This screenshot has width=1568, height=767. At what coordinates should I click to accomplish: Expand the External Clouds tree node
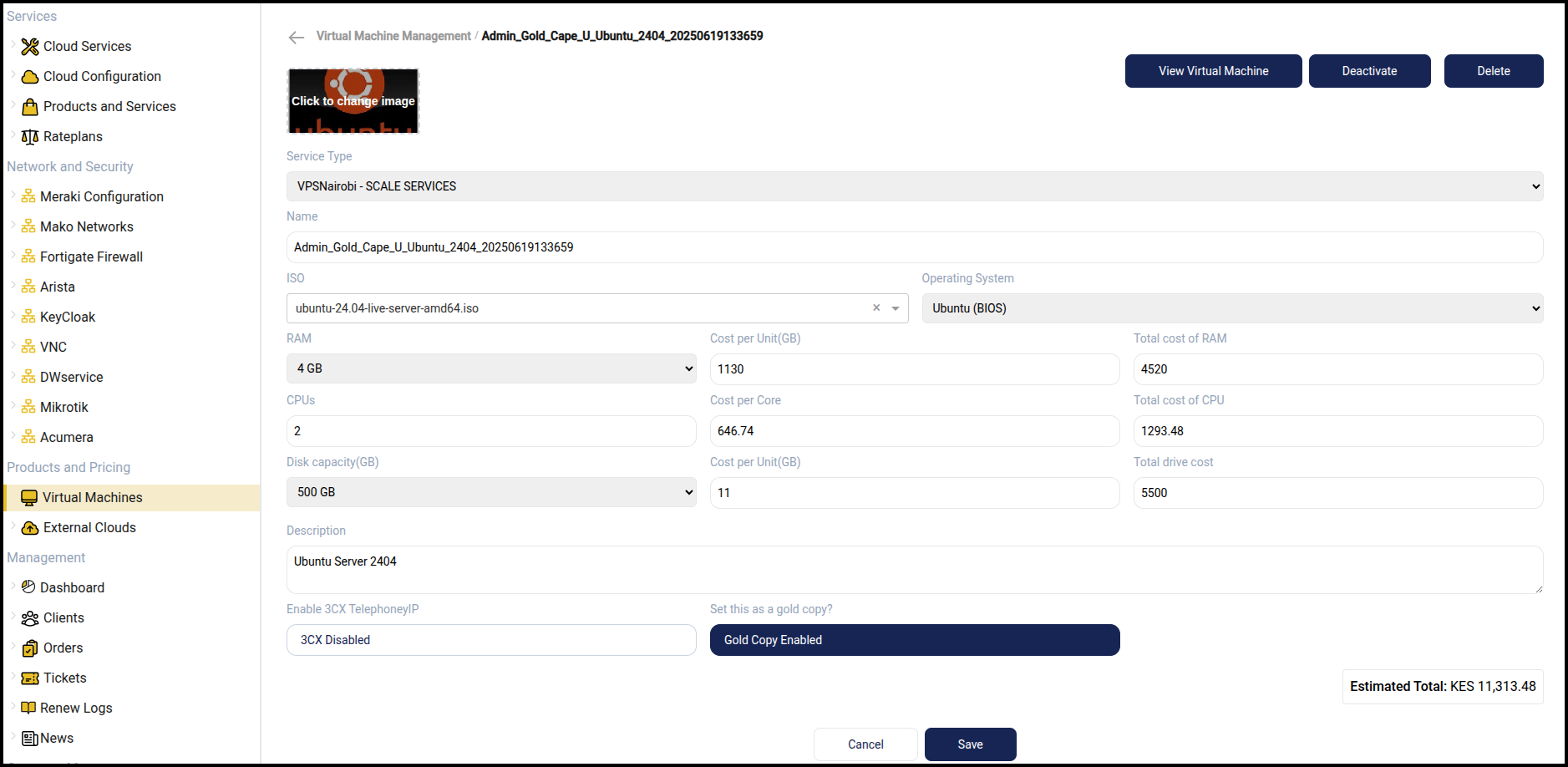click(13, 527)
